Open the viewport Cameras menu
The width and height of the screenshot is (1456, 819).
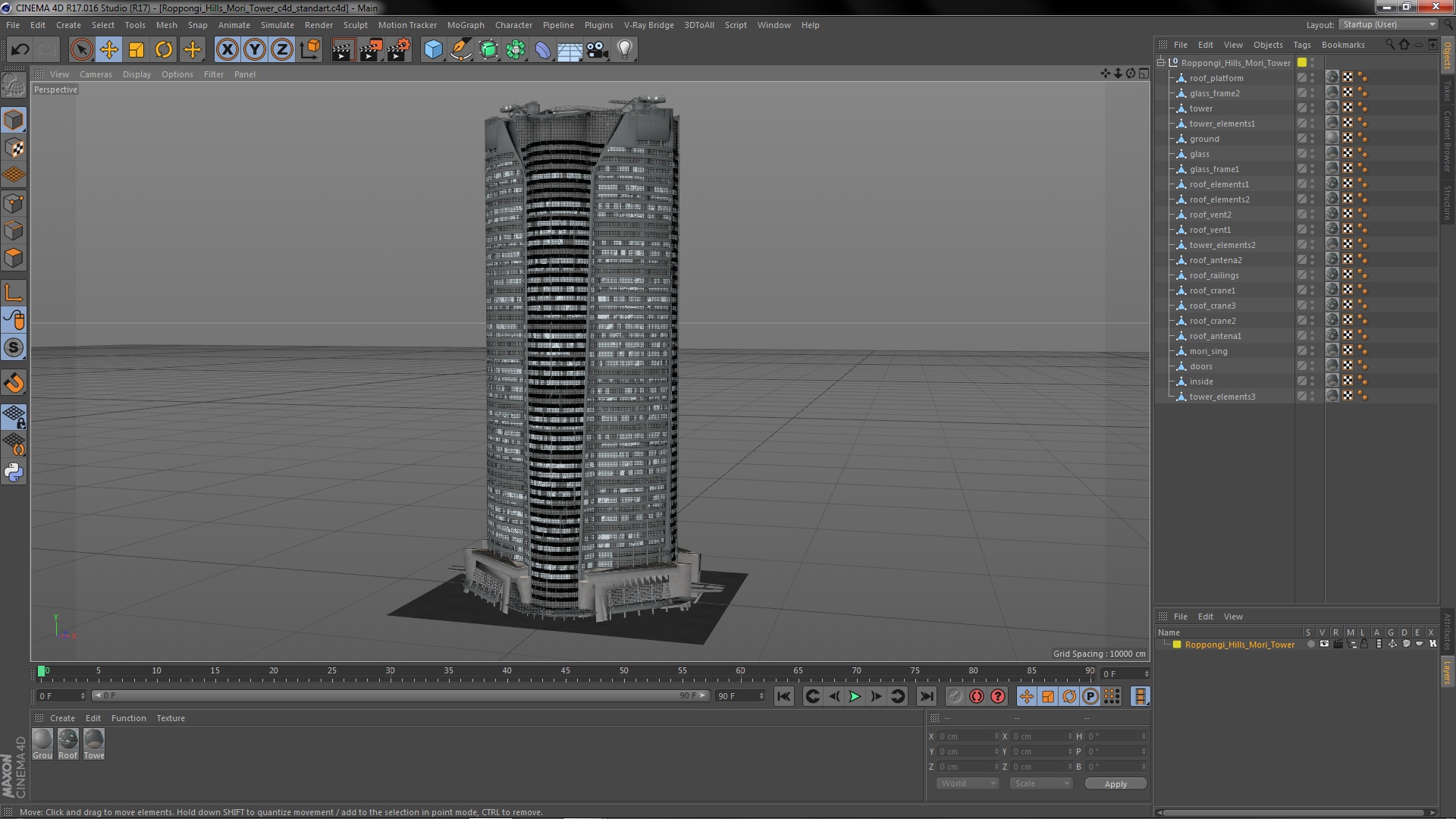[96, 74]
